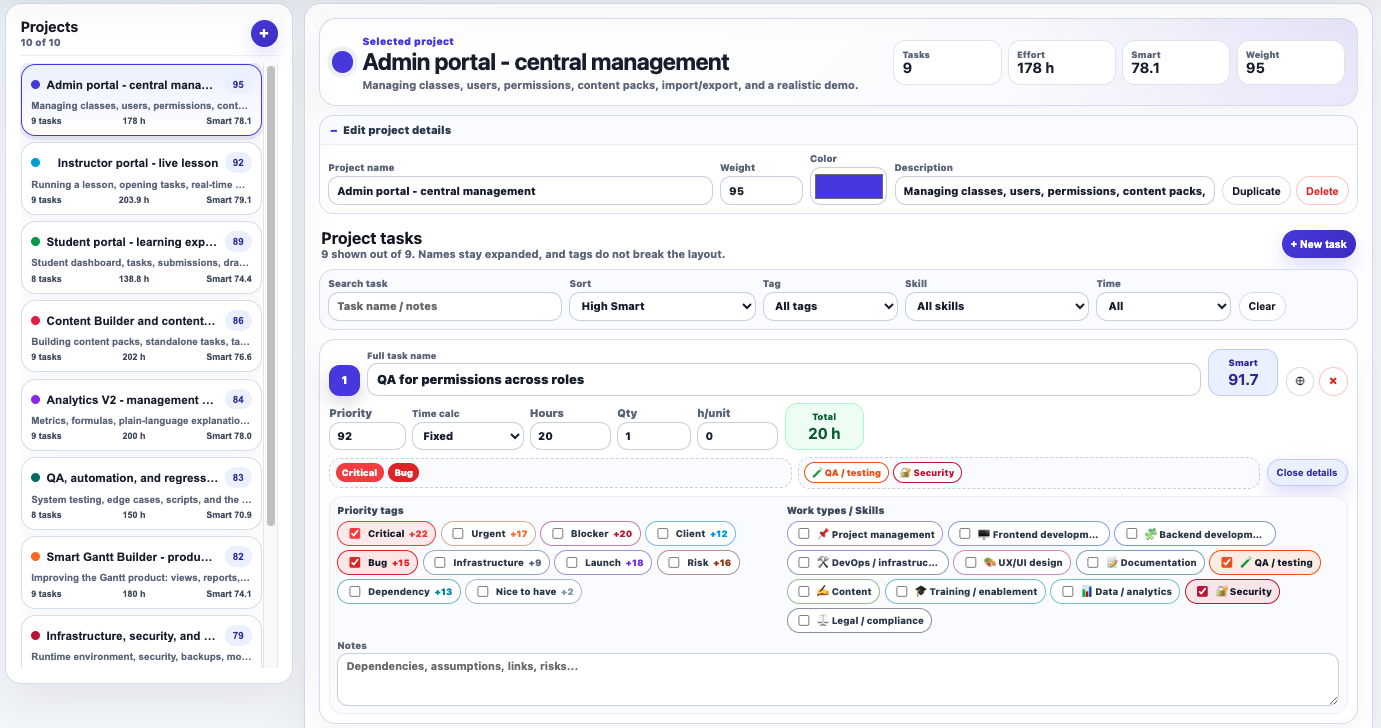Open QA, automation, and regression project
This screenshot has width=1381, height=728.
pos(141,494)
